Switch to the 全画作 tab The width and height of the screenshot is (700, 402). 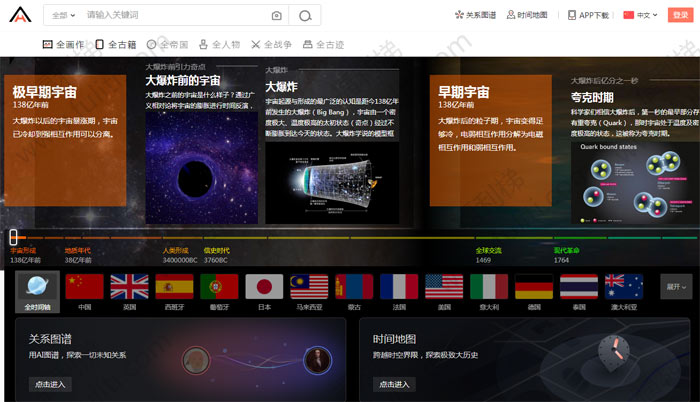coord(64,45)
